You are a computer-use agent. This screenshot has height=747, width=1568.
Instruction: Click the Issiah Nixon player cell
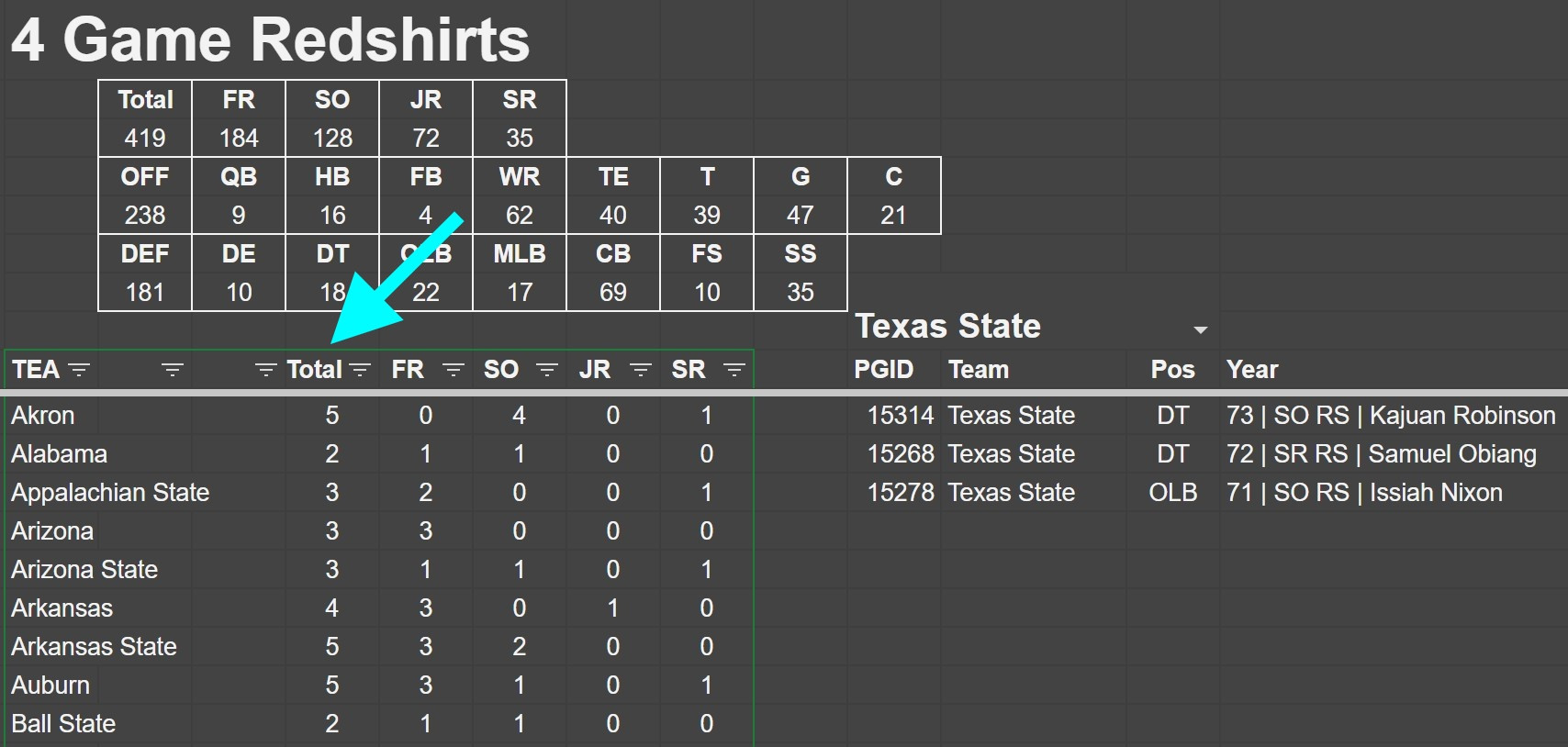[x=1364, y=493]
